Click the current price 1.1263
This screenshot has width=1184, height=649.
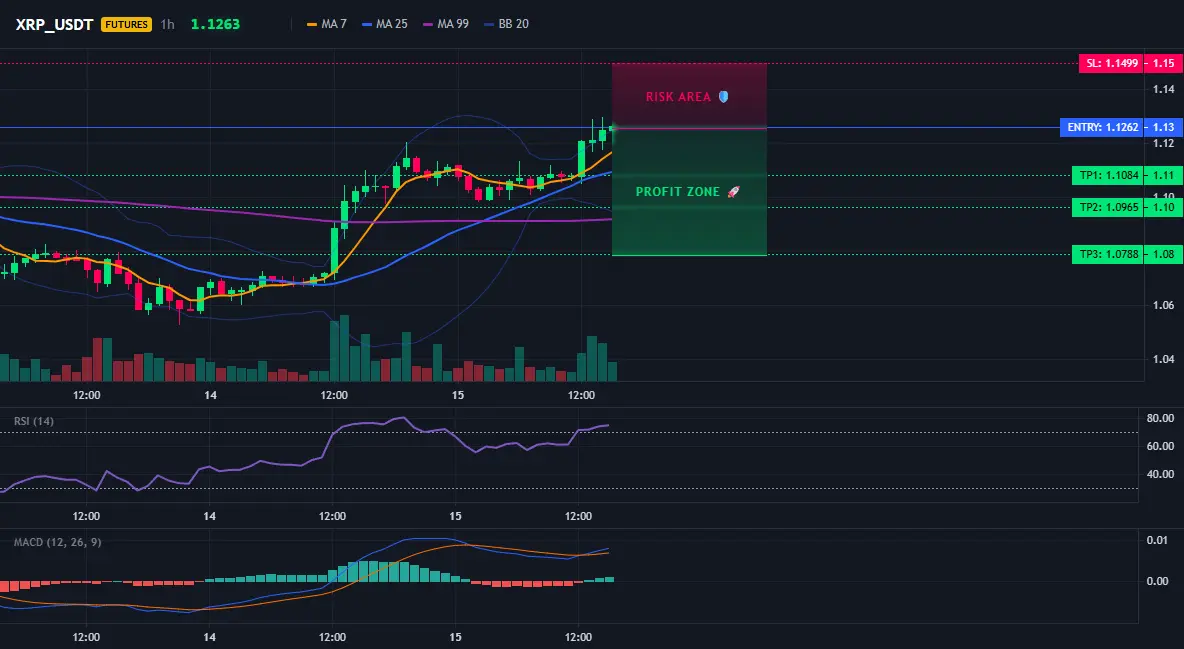[x=215, y=24]
